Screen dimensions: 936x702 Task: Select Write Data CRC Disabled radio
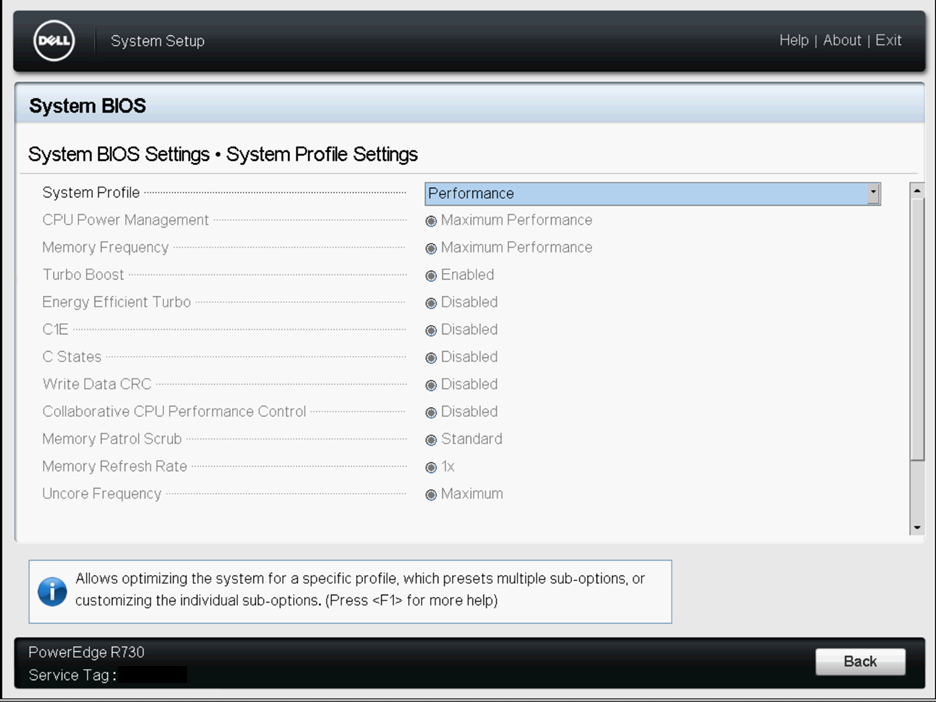click(431, 385)
